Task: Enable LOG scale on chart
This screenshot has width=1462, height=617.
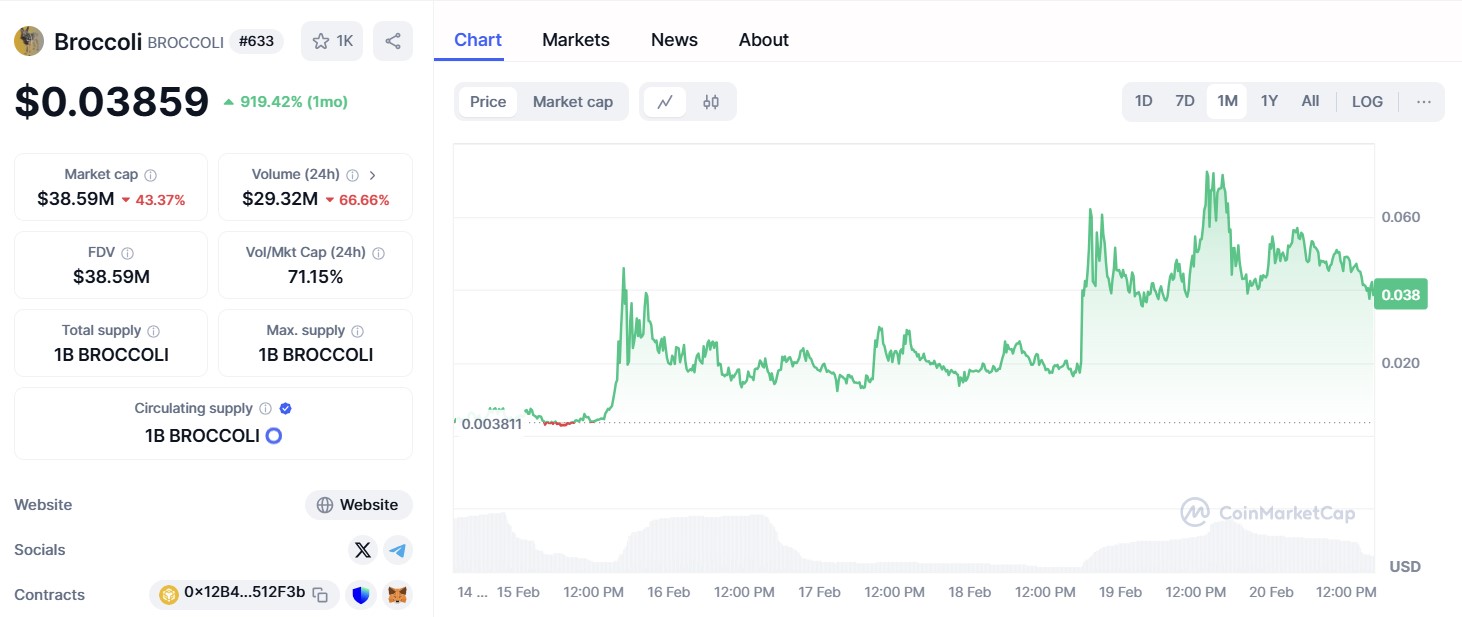Action: pyautogui.click(x=1367, y=102)
